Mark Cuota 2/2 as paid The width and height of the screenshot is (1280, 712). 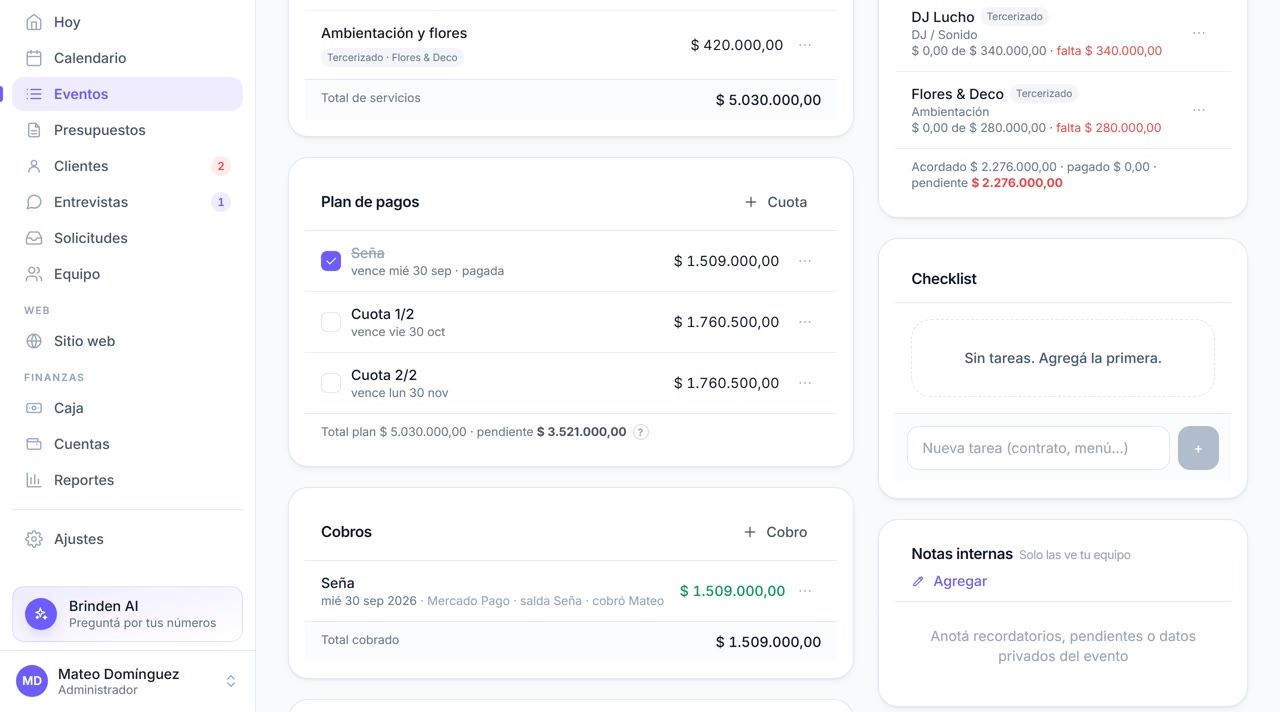[331, 383]
